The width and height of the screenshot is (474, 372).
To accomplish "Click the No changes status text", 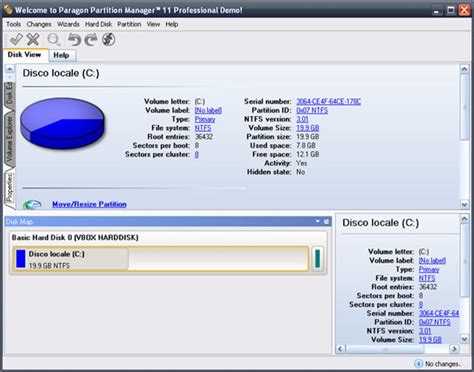I will pyautogui.click(x=443, y=364).
